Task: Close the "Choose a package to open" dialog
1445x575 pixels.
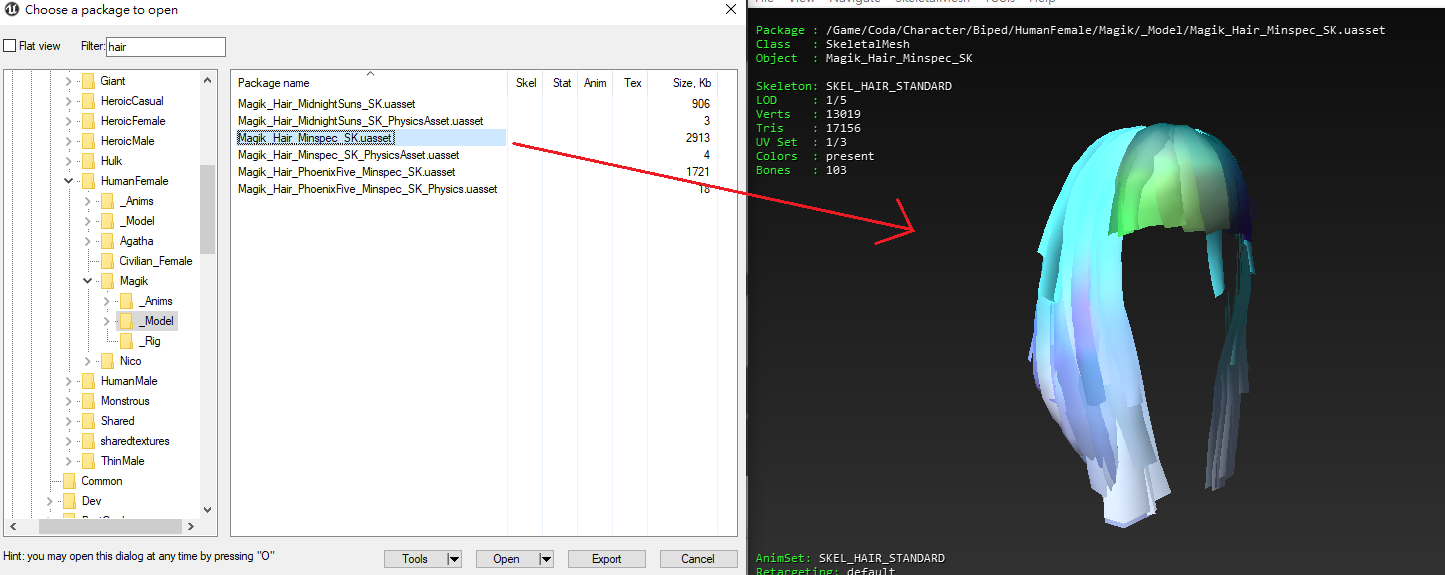Action: coord(731,10)
